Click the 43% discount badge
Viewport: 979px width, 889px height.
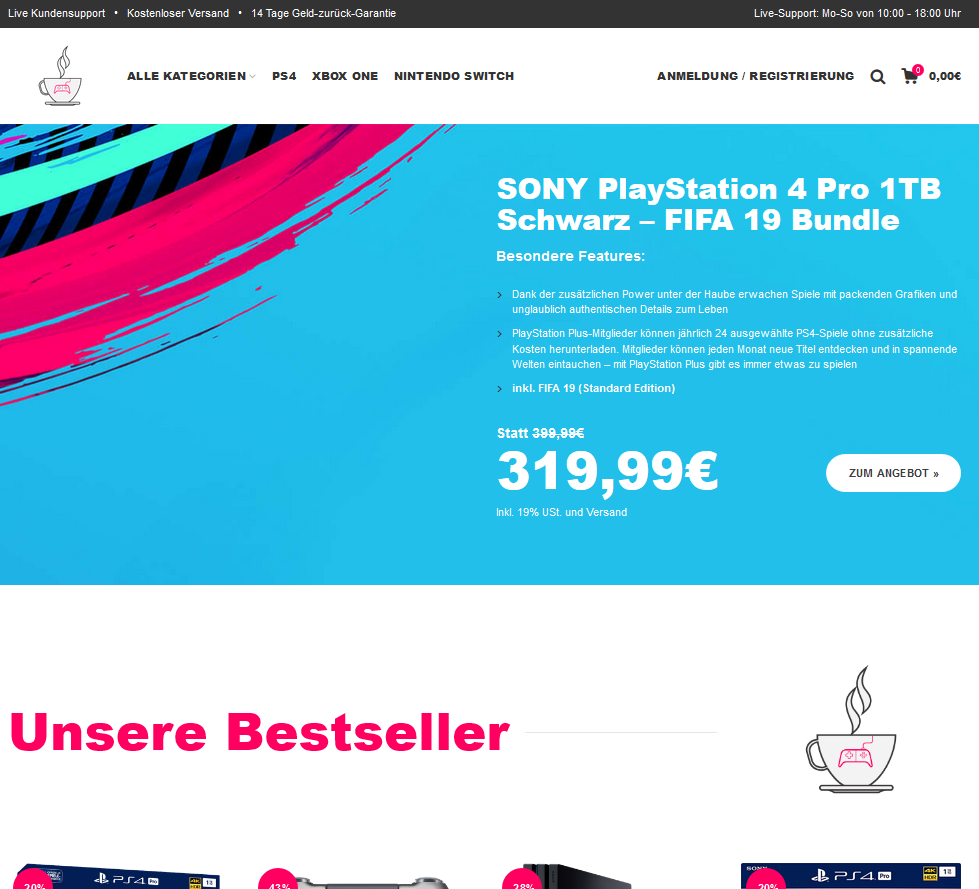pyautogui.click(x=278, y=880)
